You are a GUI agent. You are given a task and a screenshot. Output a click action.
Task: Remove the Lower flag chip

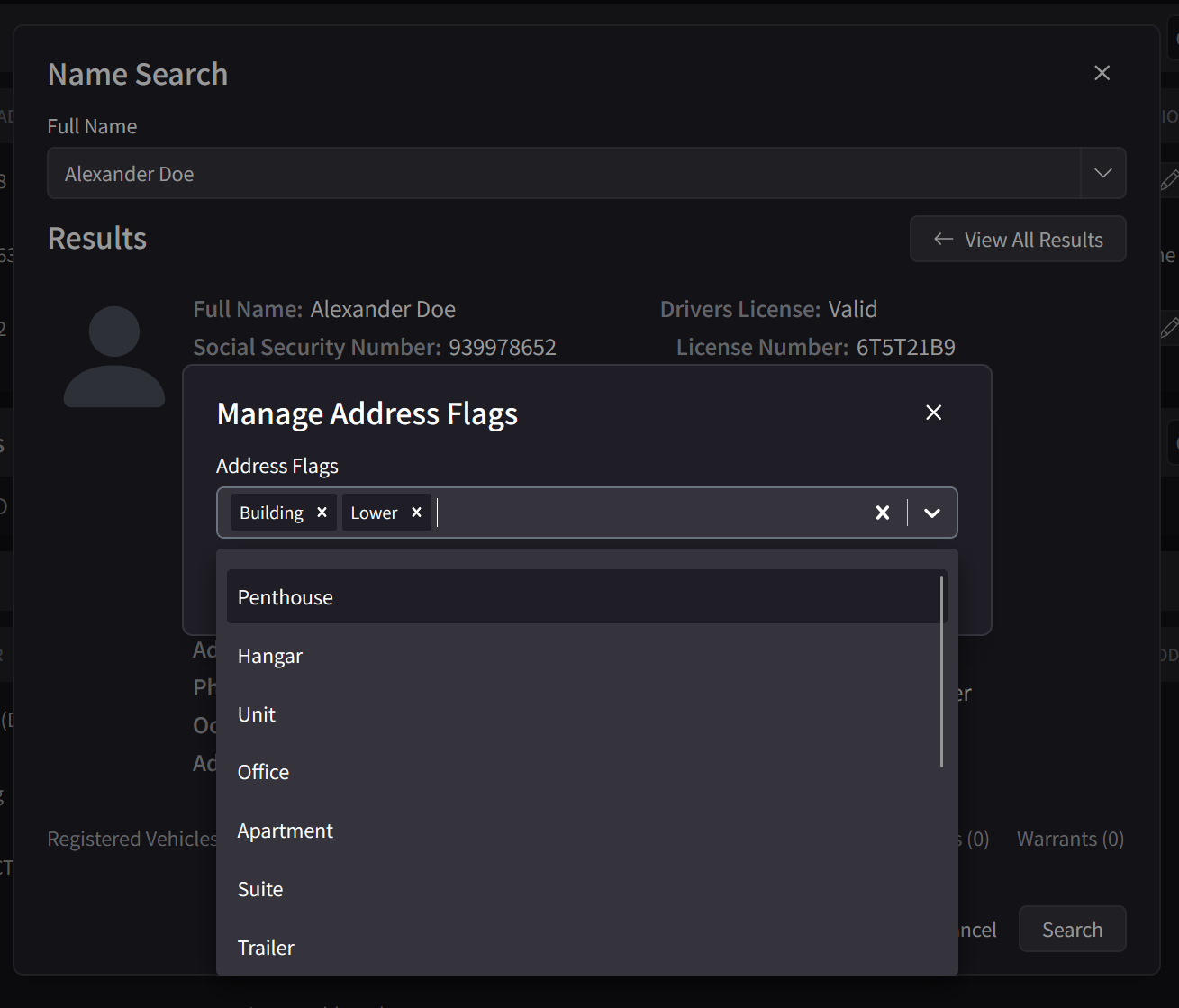point(416,512)
